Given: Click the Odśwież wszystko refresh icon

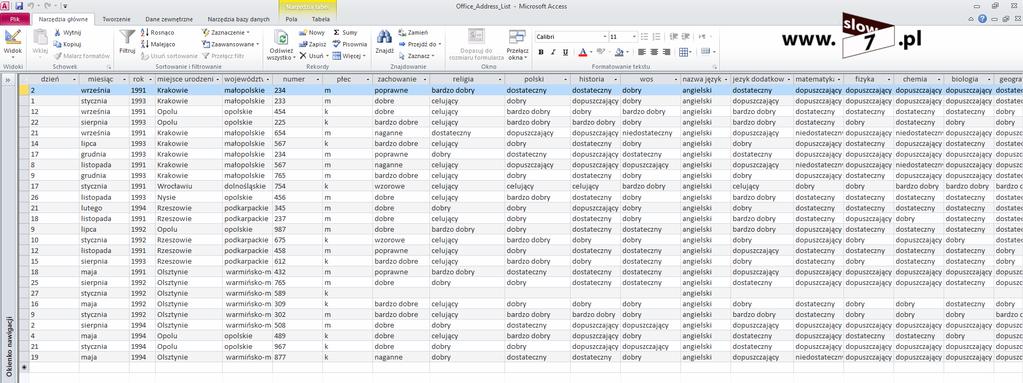Looking at the screenshot, I should coord(281,38).
